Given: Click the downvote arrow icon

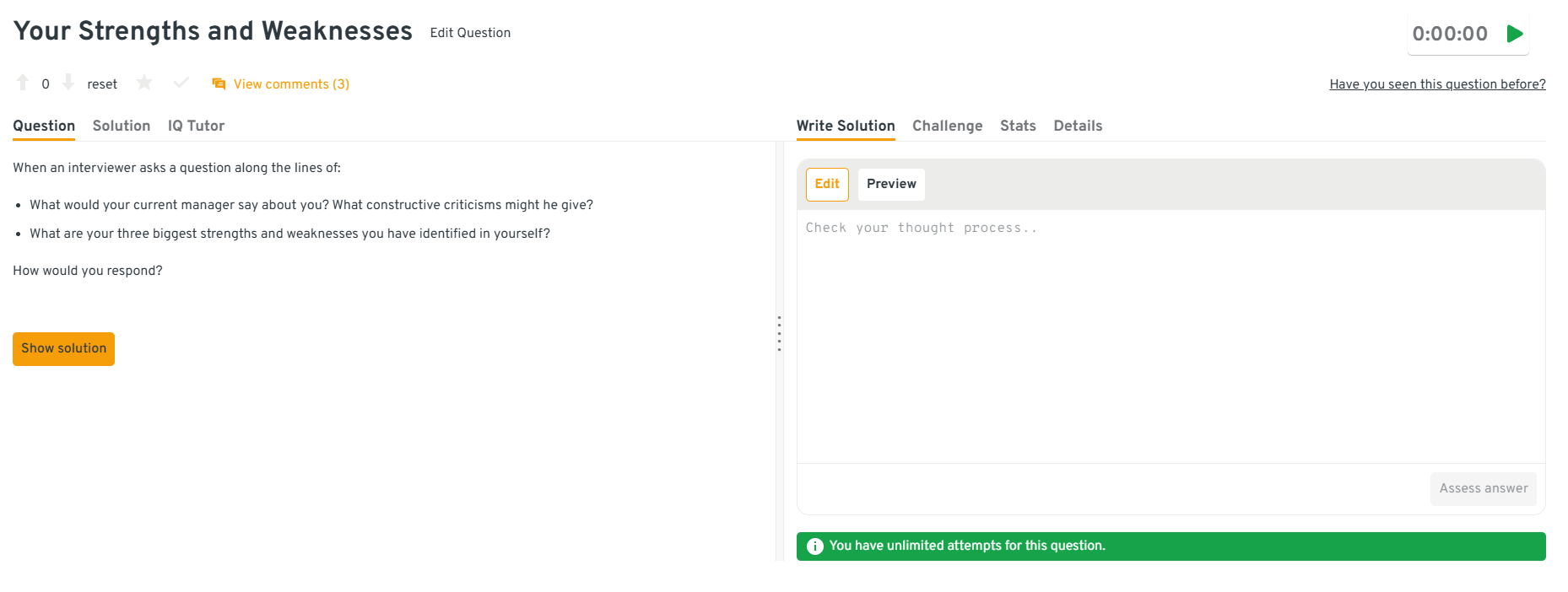Looking at the screenshot, I should point(68,83).
